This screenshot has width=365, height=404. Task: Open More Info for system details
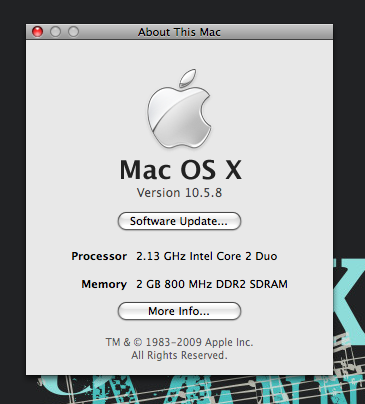tap(179, 311)
